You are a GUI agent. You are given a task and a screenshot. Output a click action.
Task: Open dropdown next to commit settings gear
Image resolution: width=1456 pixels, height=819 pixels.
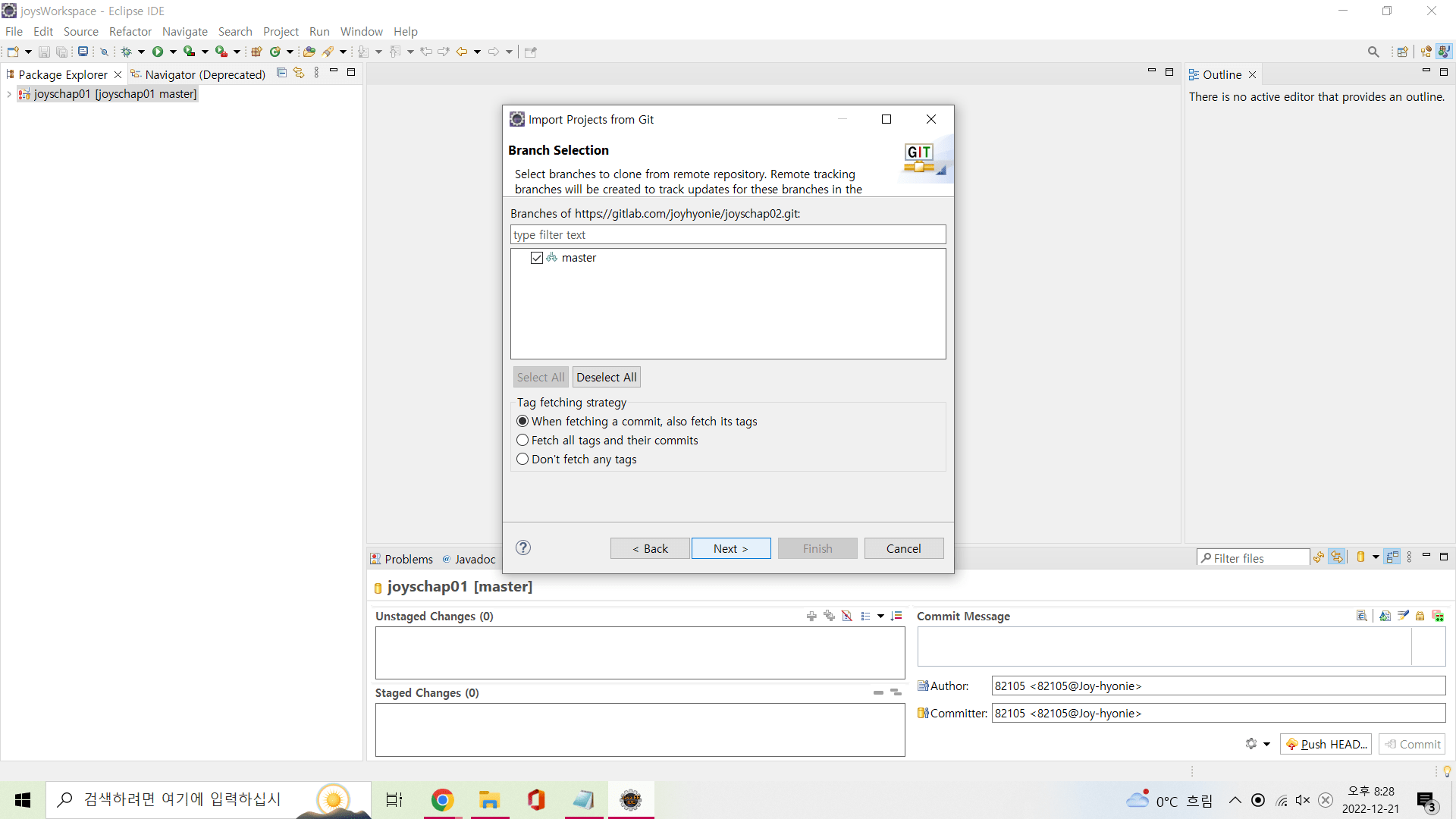click(1266, 744)
